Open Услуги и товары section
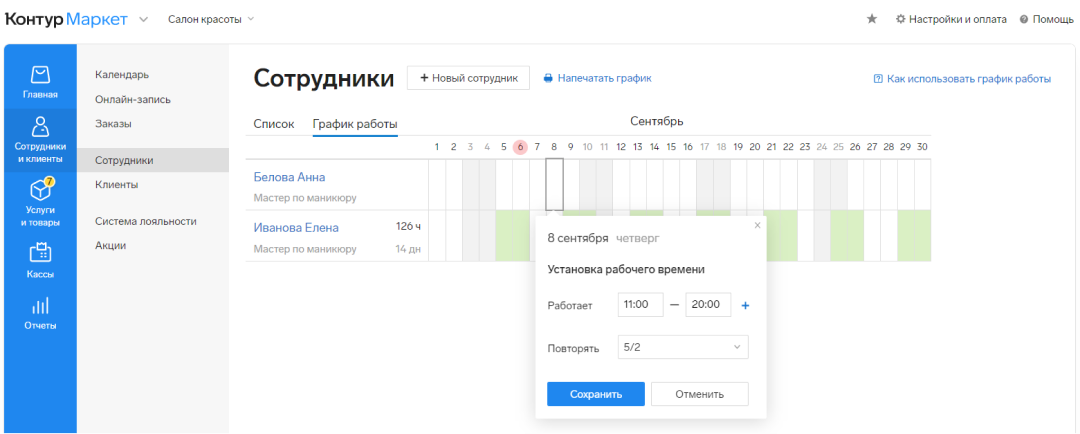The width and height of the screenshot is (1080, 434). tap(40, 200)
